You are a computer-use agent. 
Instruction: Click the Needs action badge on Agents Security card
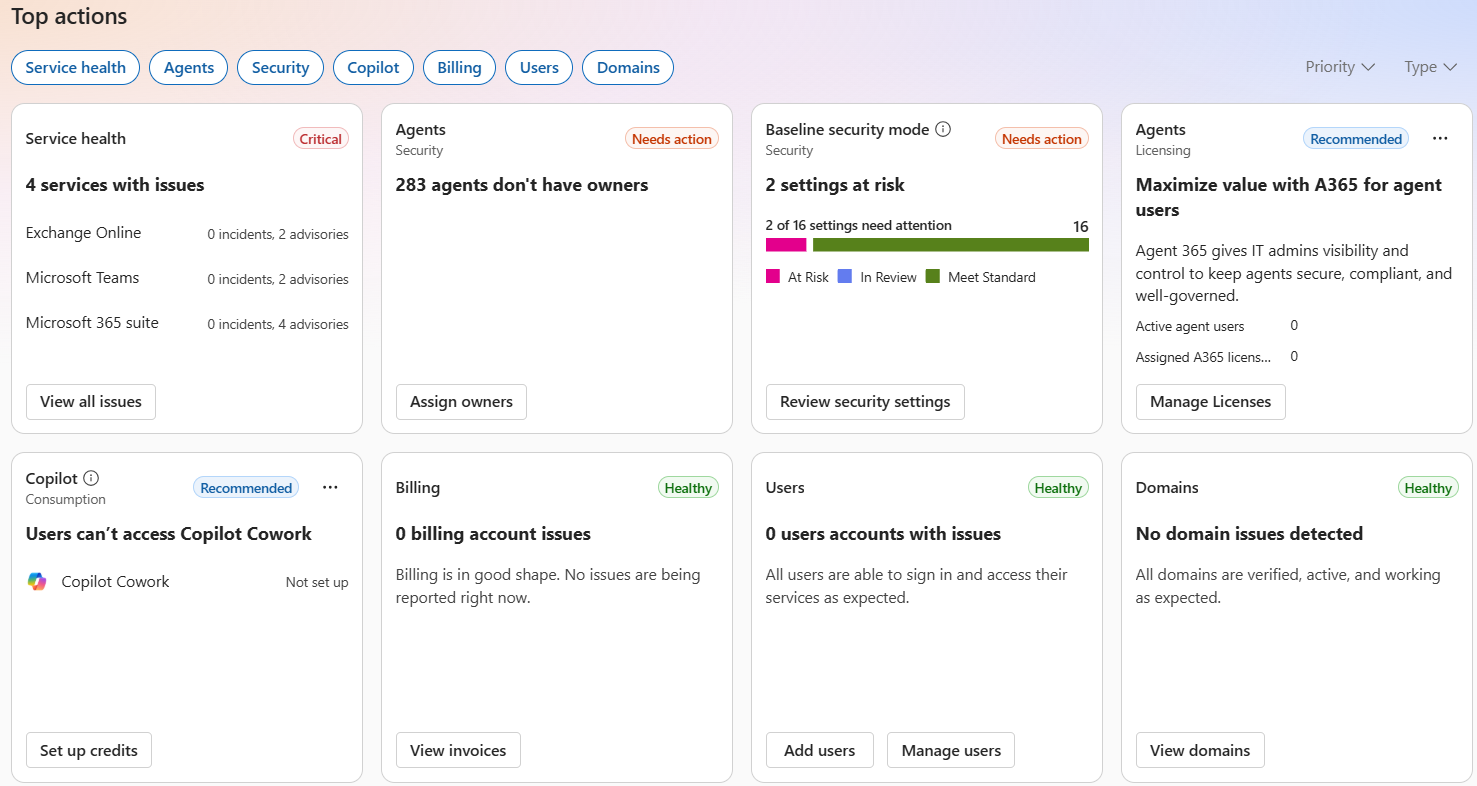tap(672, 139)
